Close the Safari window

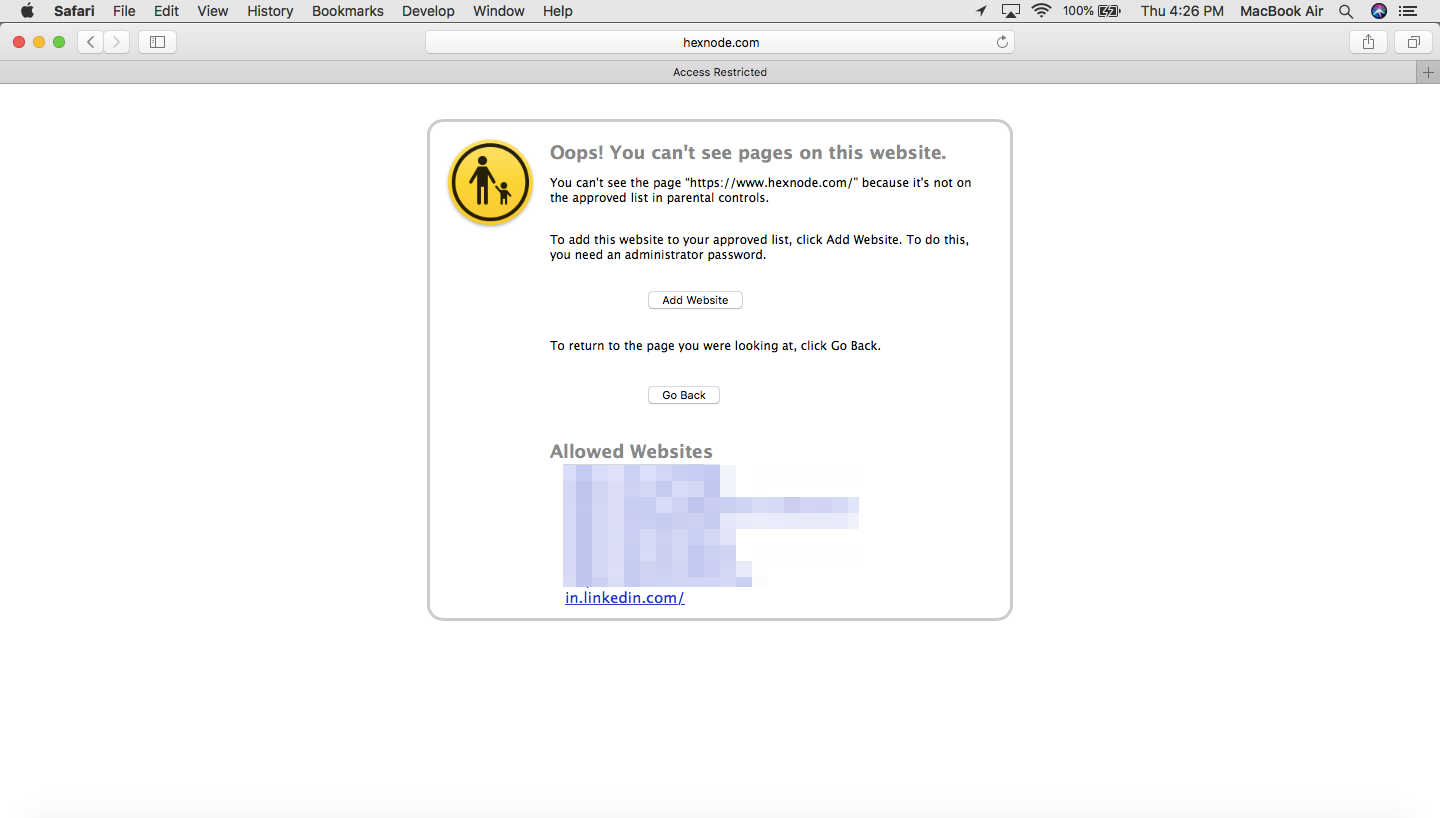pyautogui.click(x=19, y=42)
